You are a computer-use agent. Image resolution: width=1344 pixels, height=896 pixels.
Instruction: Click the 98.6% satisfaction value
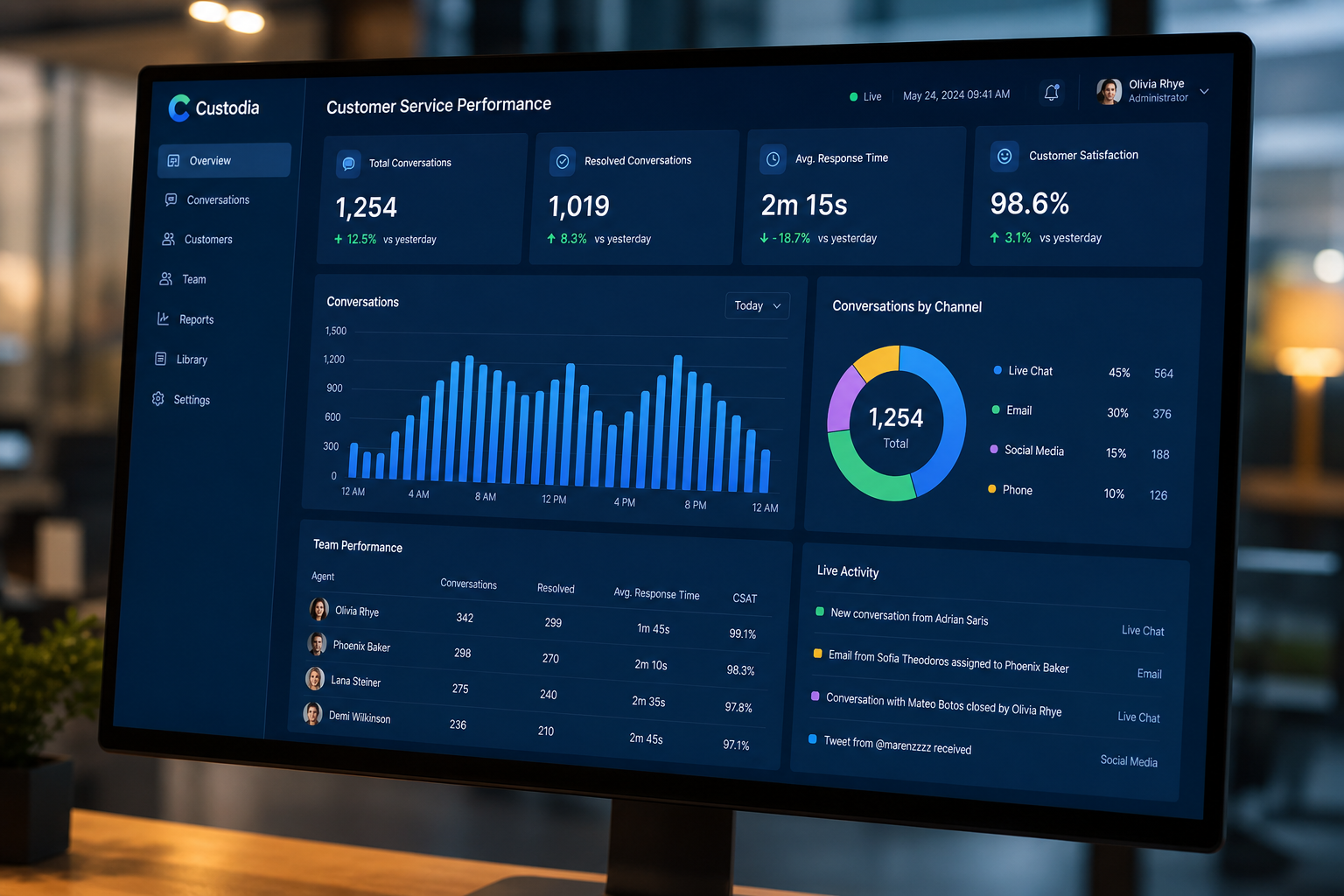(1030, 204)
